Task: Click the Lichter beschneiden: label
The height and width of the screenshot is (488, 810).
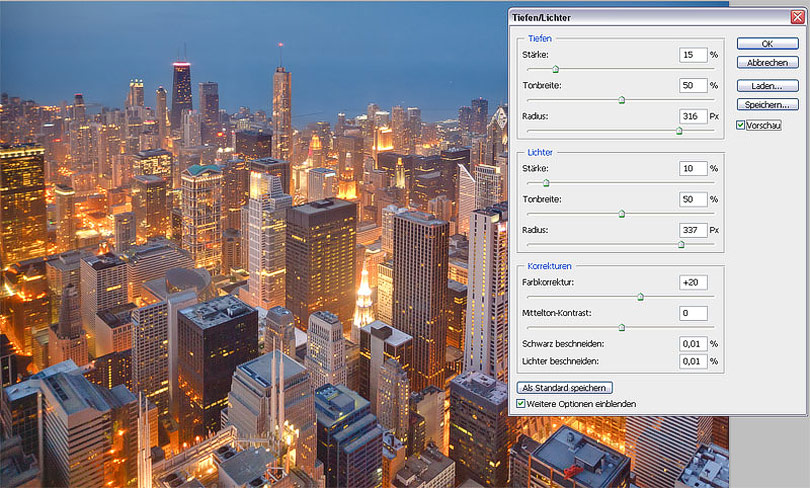Action: coord(560,361)
